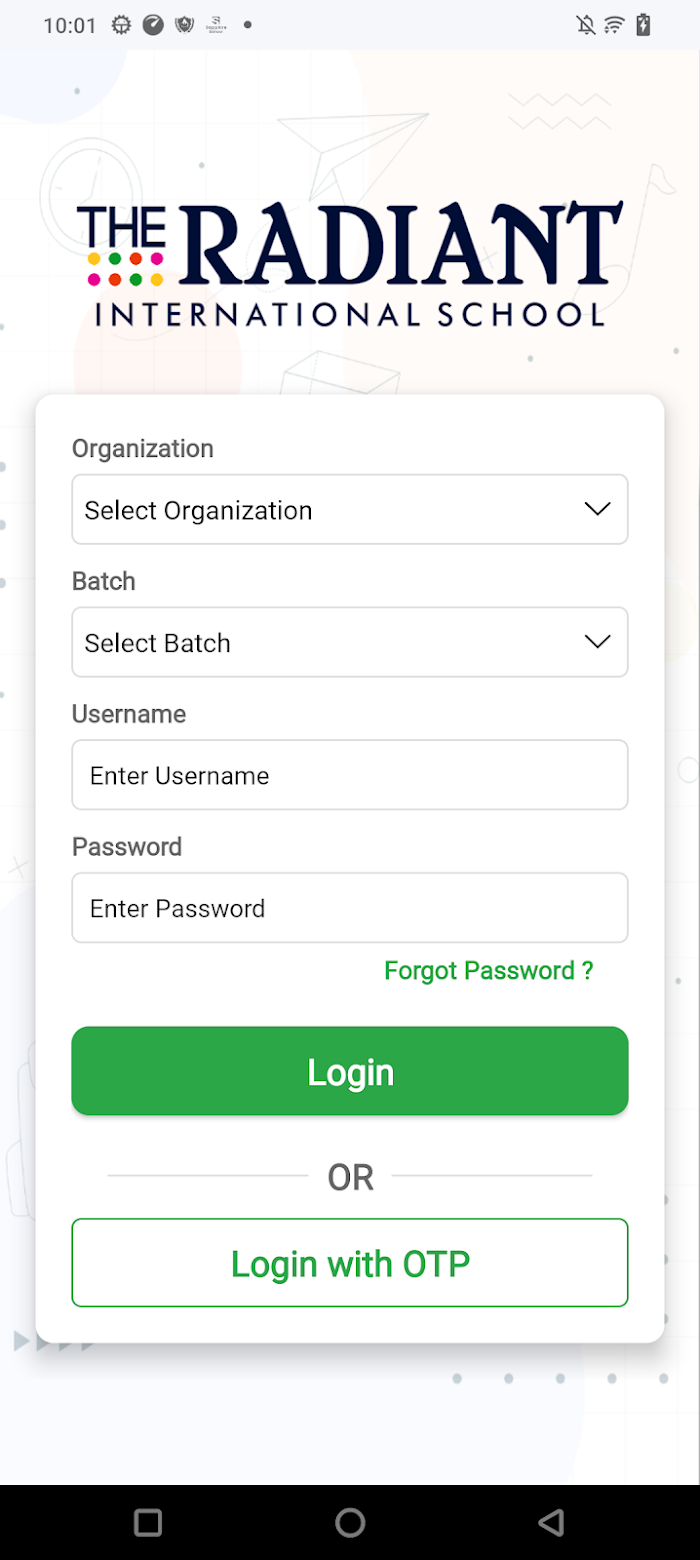700x1560 pixels.
Task: Open the Select Organization dropdown
Action: coord(350,509)
